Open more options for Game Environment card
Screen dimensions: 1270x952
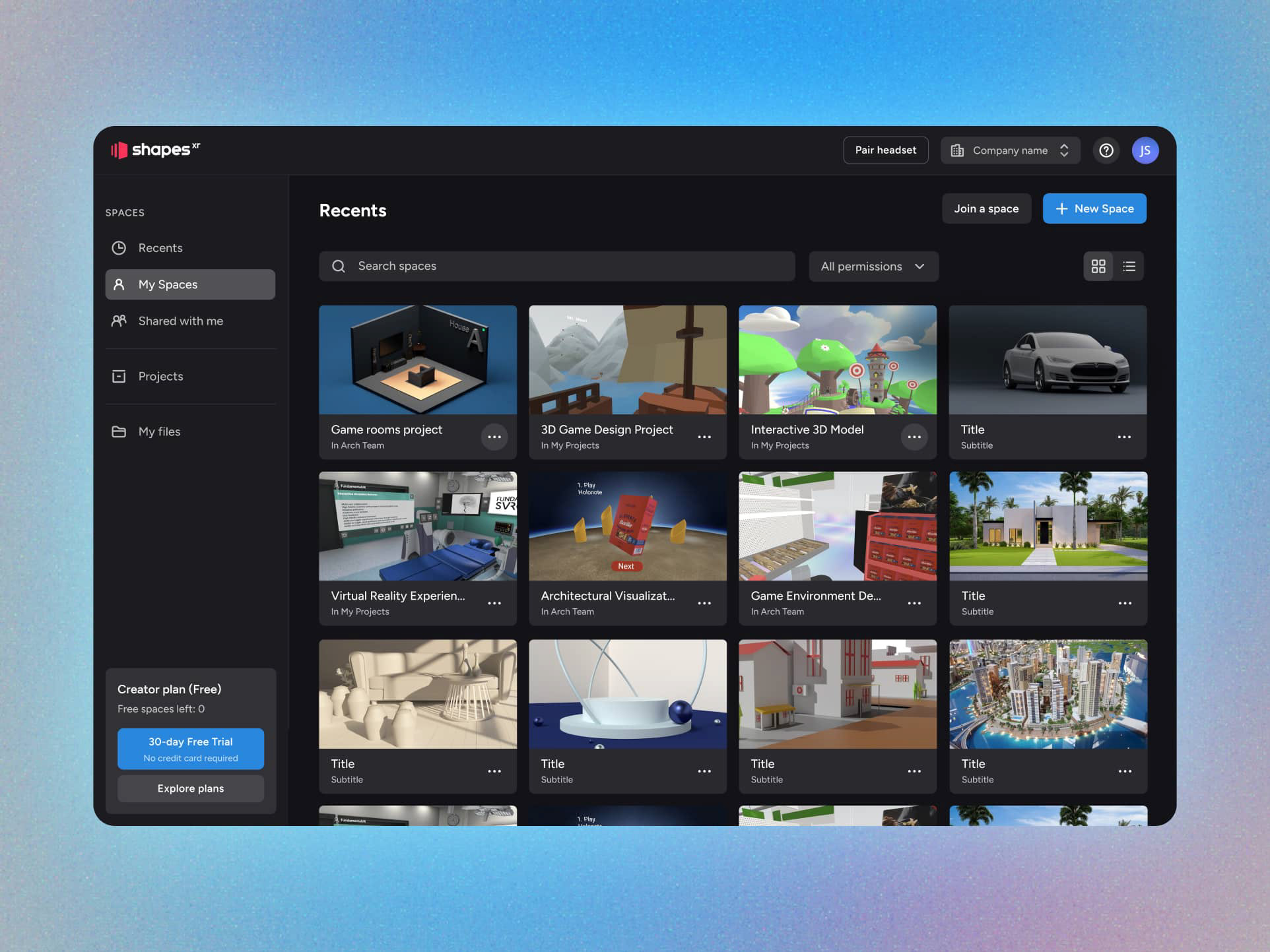[914, 603]
